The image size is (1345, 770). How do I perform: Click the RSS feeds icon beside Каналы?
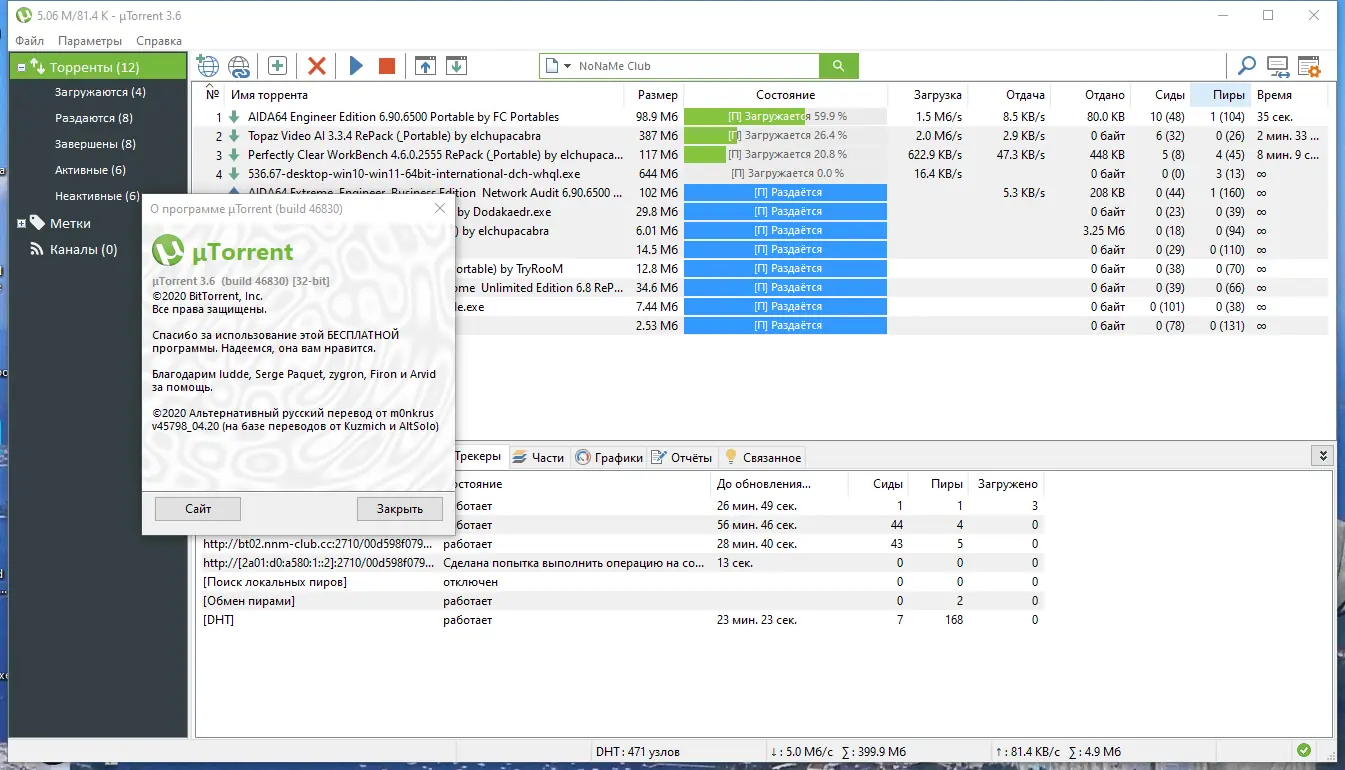(x=37, y=249)
